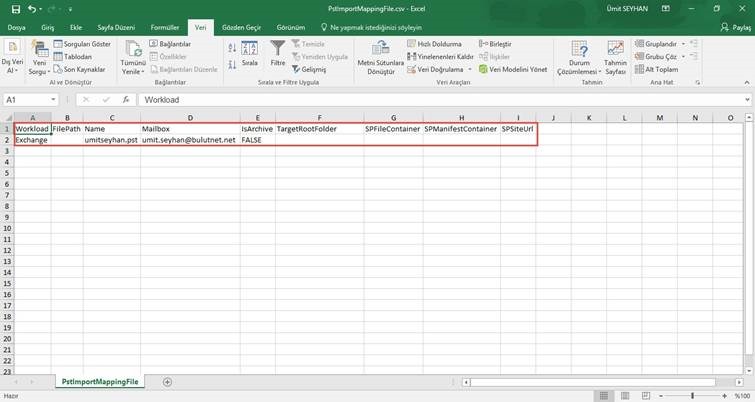Click the zoom in plus button

click(x=725, y=396)
